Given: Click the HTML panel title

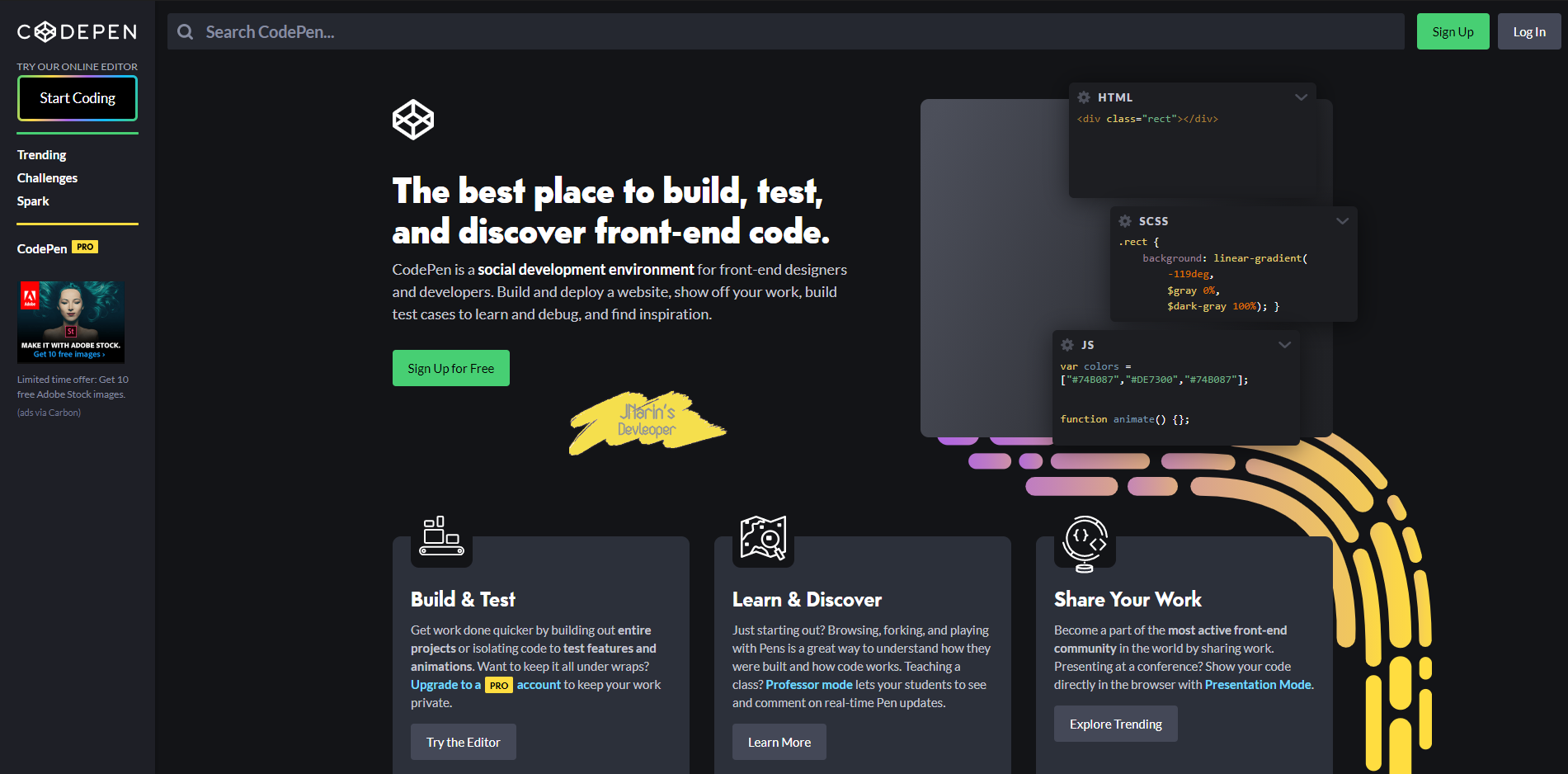Looking at the screenshot, I should pyautogui.click(x=1115, y=97).
